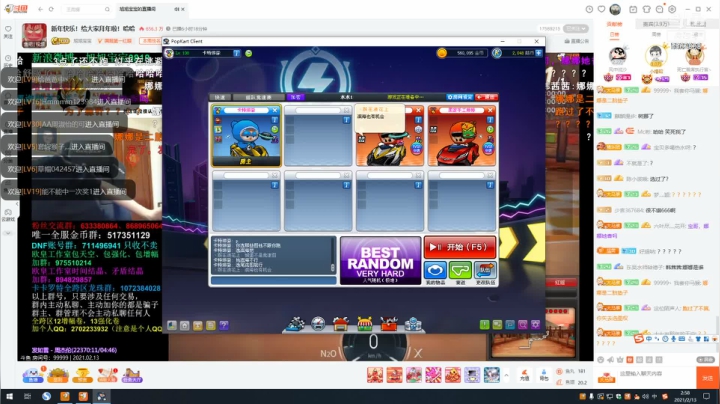This screenshot has width=720, height=404.
Task: Click the red Start (F5) button
Action: click(x=460, y=247)
